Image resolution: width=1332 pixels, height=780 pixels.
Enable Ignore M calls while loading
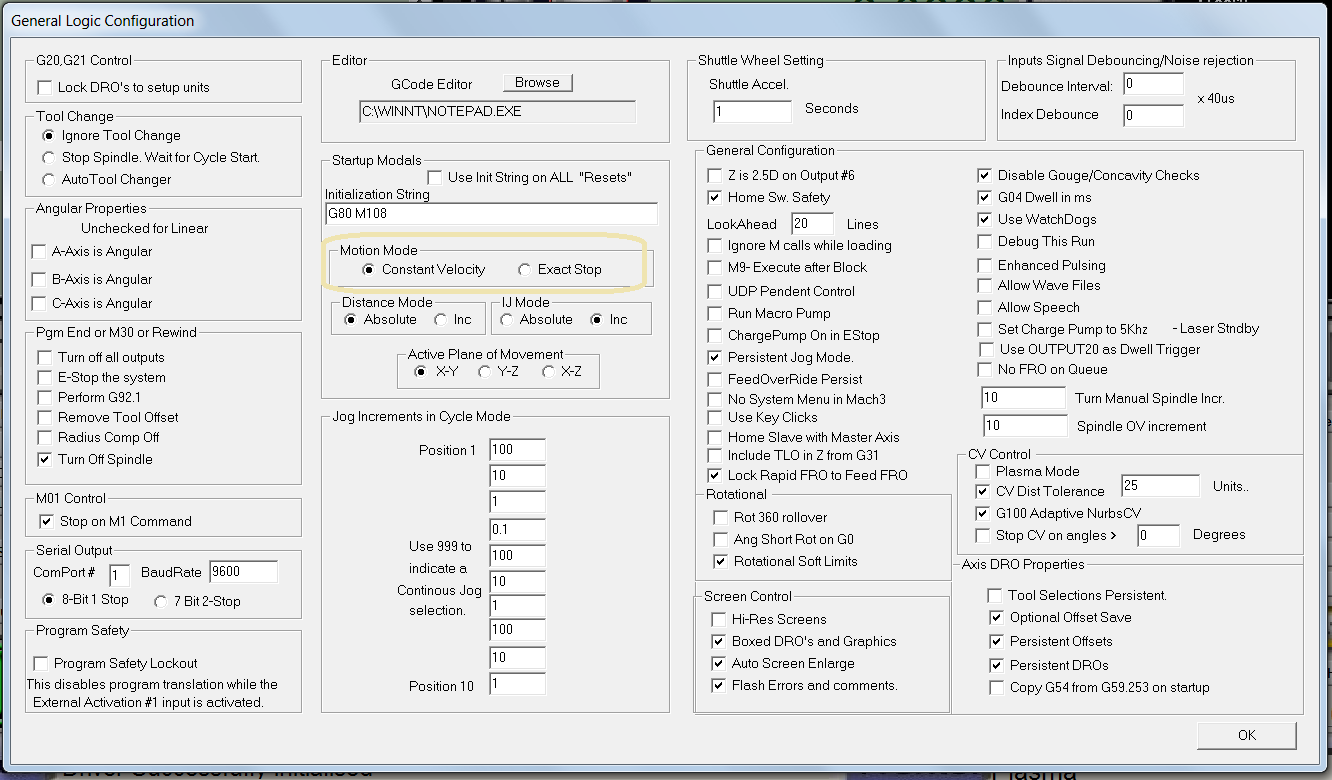click(714, 245)
